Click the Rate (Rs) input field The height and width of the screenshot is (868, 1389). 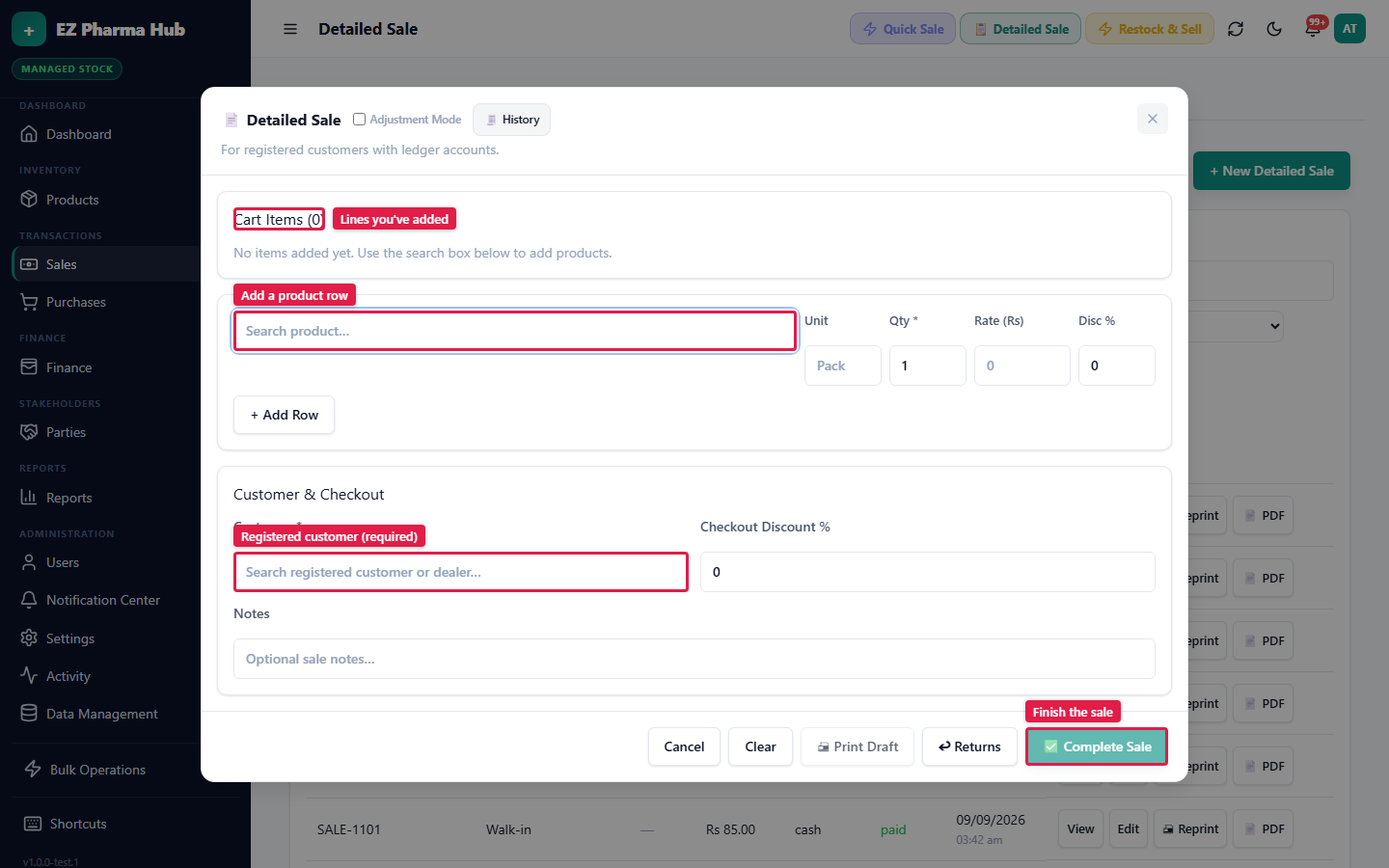1022,366
